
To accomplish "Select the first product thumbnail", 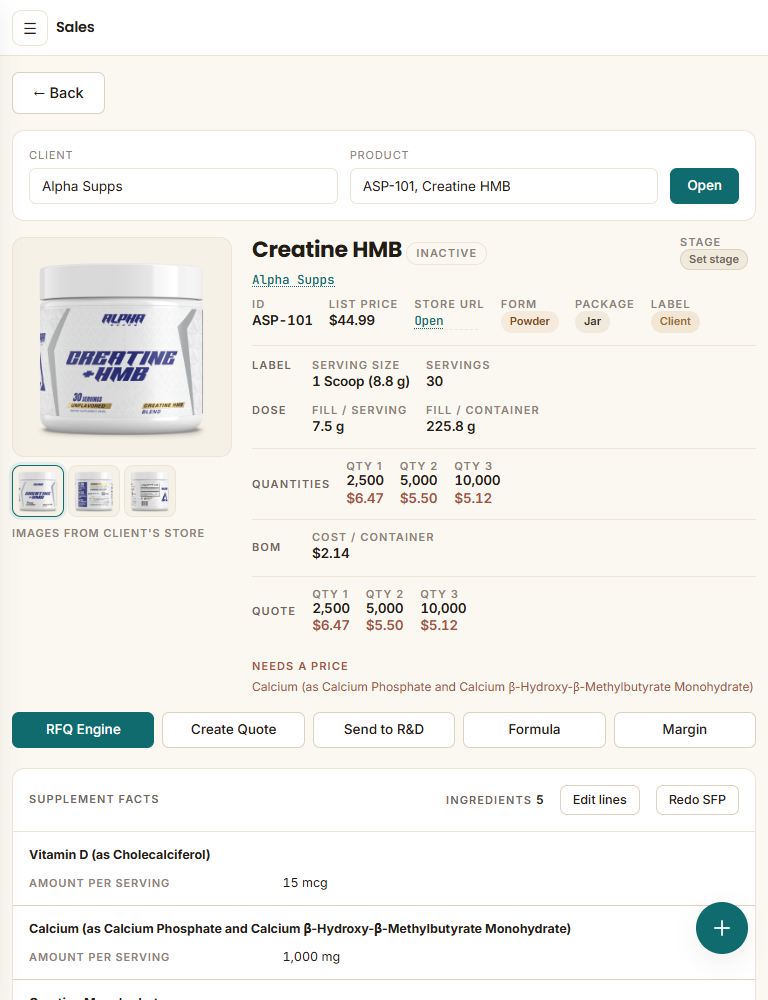I will pyautogui.click(x=38, y=491).
